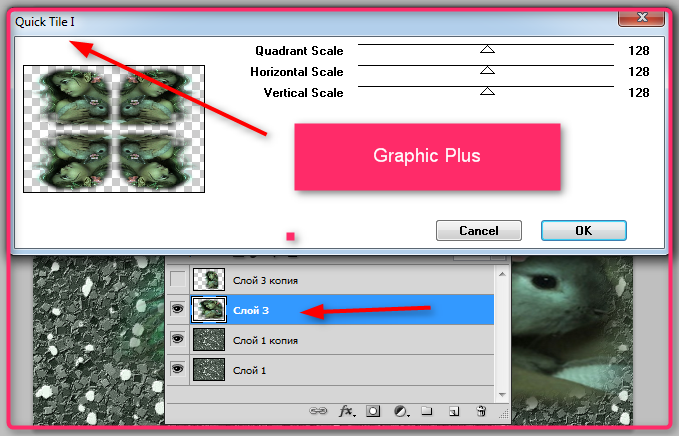Image resolution: width=679 pixels, height=436 pixels.
Task: Click Cancel in Quick Tile I dialog
Action: coord(479,230)
